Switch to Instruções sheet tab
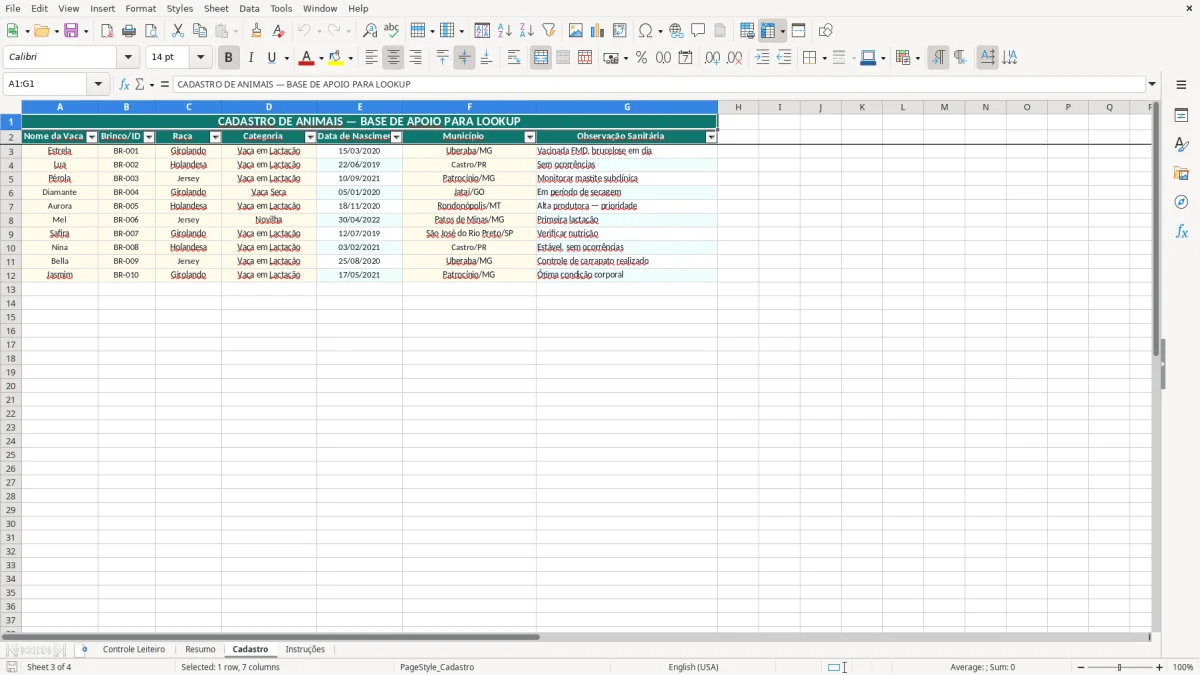The height and width of the screenshot is (675, 1200). click(305, 650)
